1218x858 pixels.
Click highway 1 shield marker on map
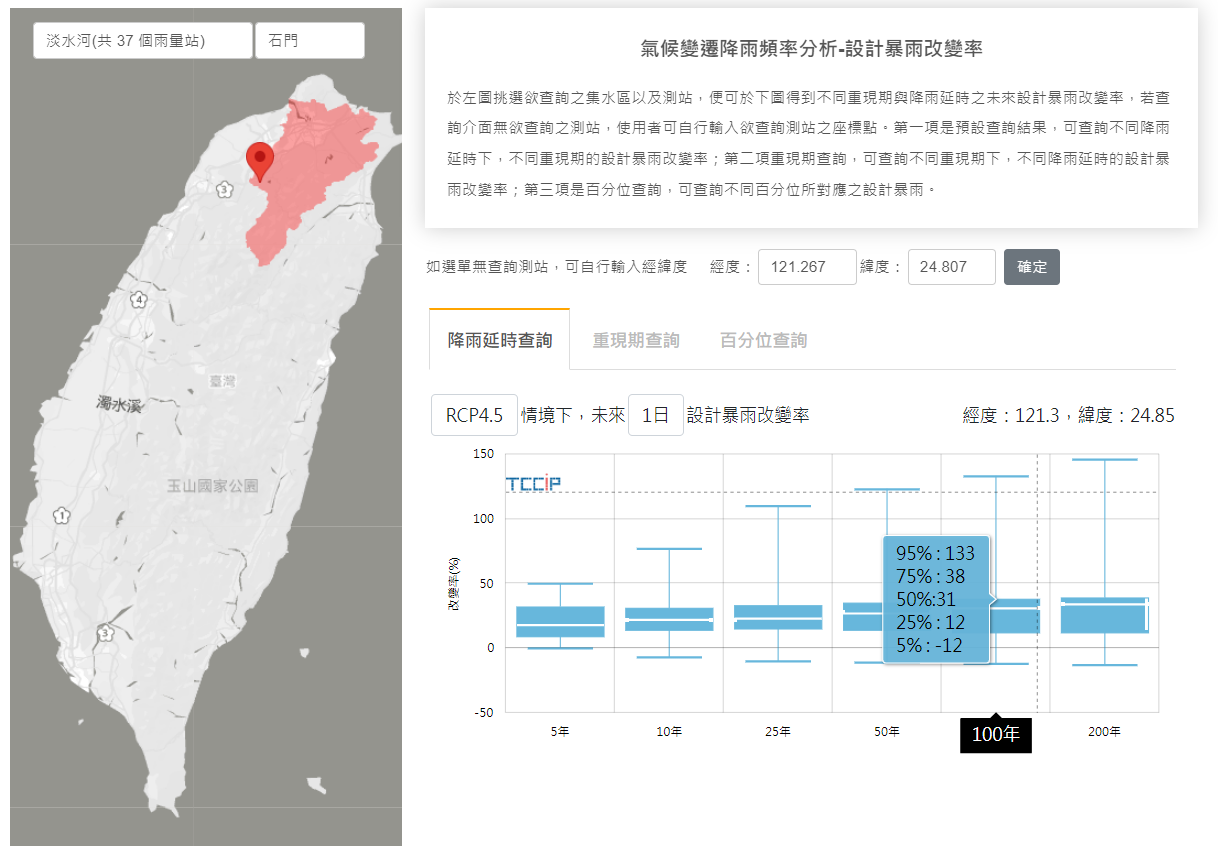click(62, 516)
